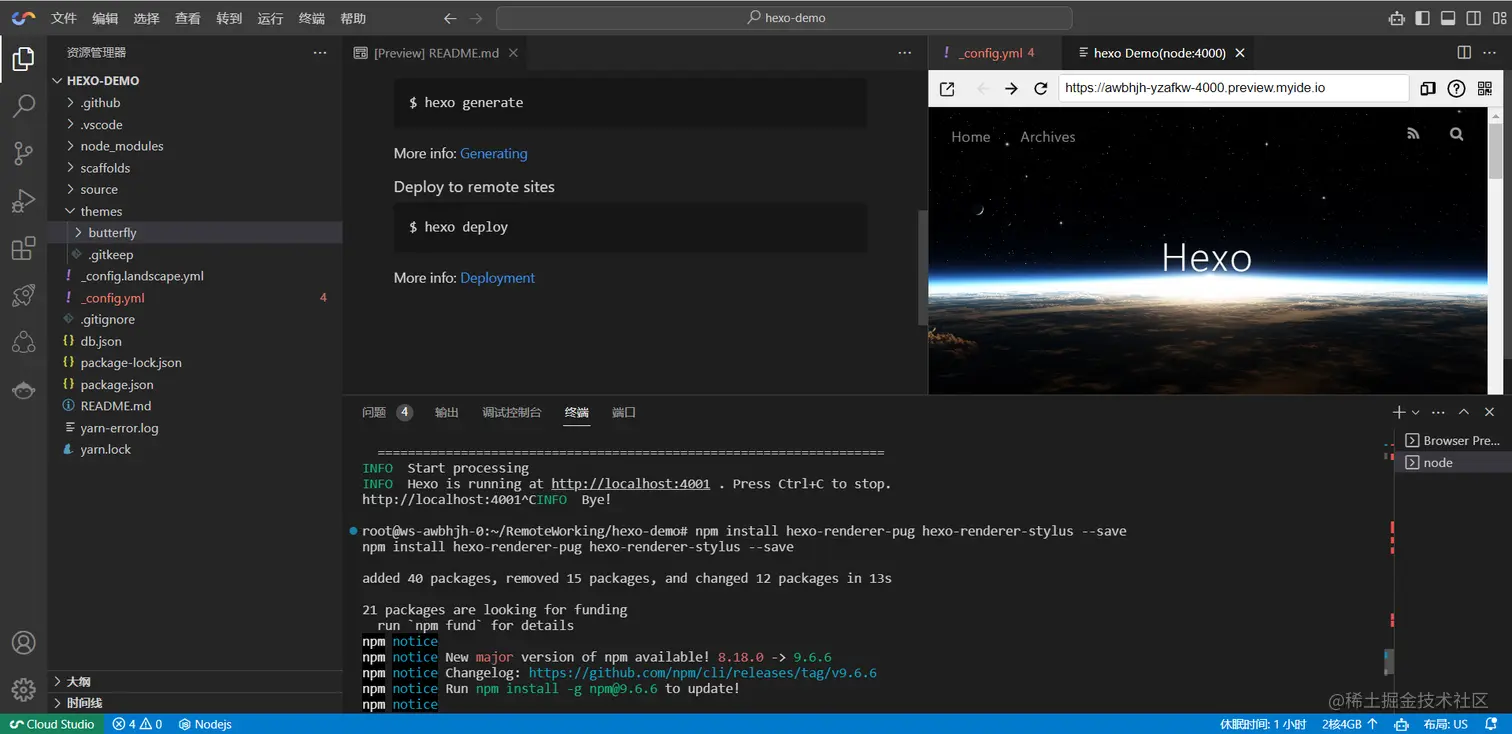Close the hexo Demo preview tab
This screenshot has height=734, width=1512.
click(1240, 53)
